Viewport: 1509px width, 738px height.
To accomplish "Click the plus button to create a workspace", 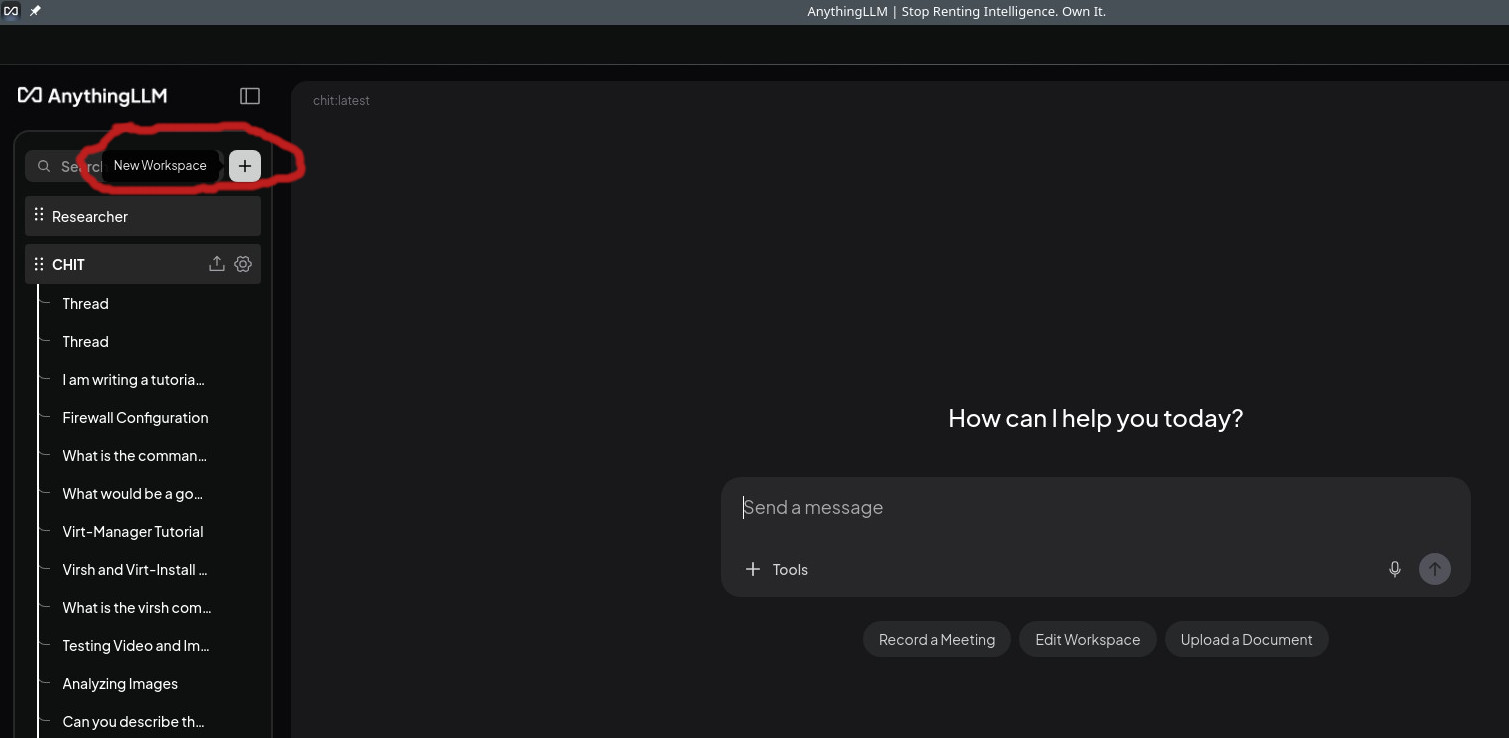I will 245,166.
